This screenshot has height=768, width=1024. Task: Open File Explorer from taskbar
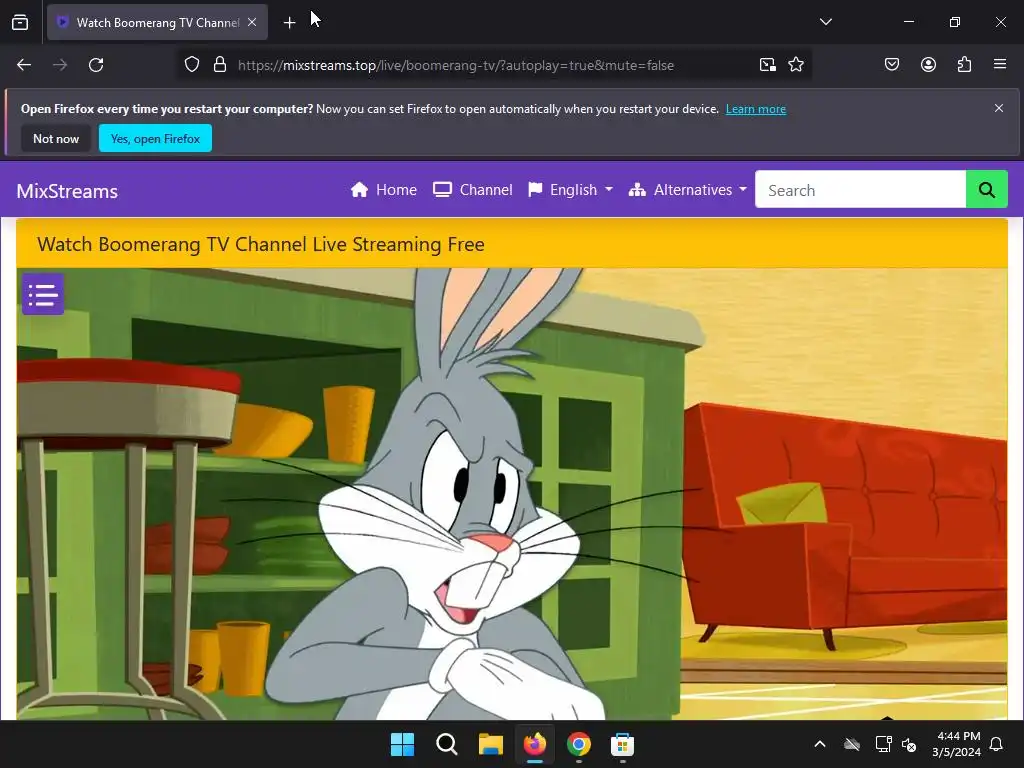[x=490, y=744]
